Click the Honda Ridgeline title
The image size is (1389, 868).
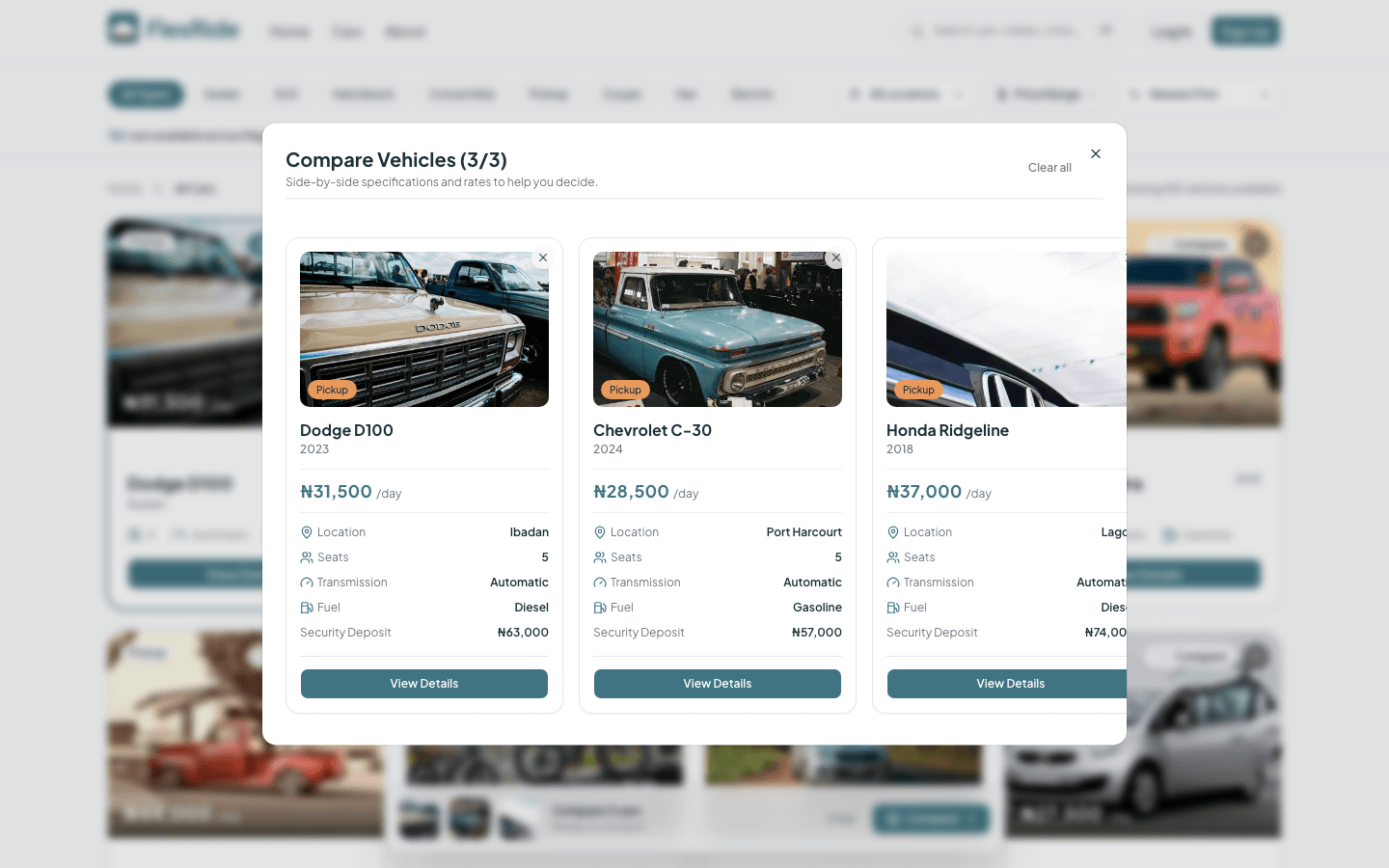click(x=947, y=430)
